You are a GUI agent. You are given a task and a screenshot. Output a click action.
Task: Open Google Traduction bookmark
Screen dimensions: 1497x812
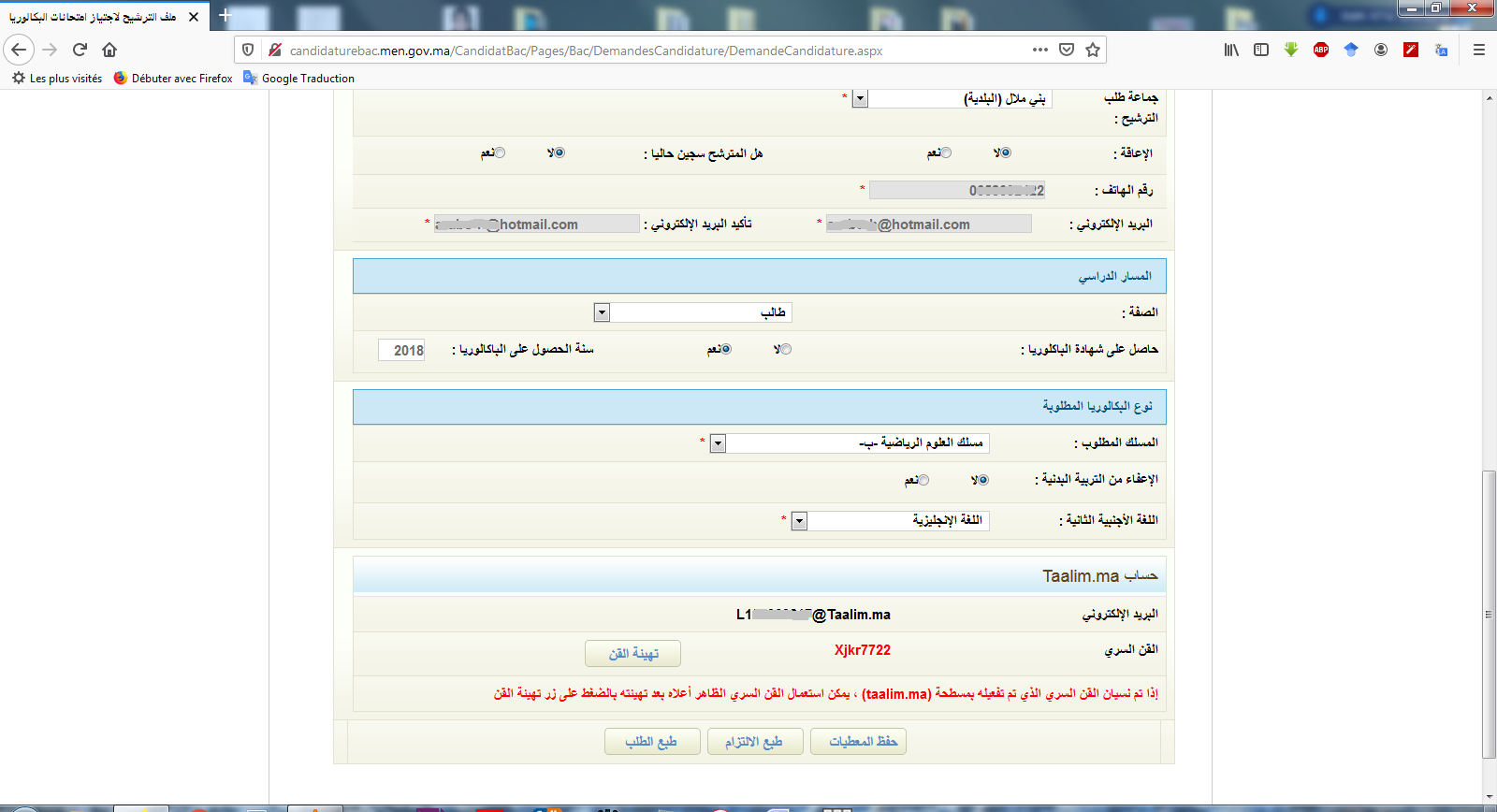299,79
